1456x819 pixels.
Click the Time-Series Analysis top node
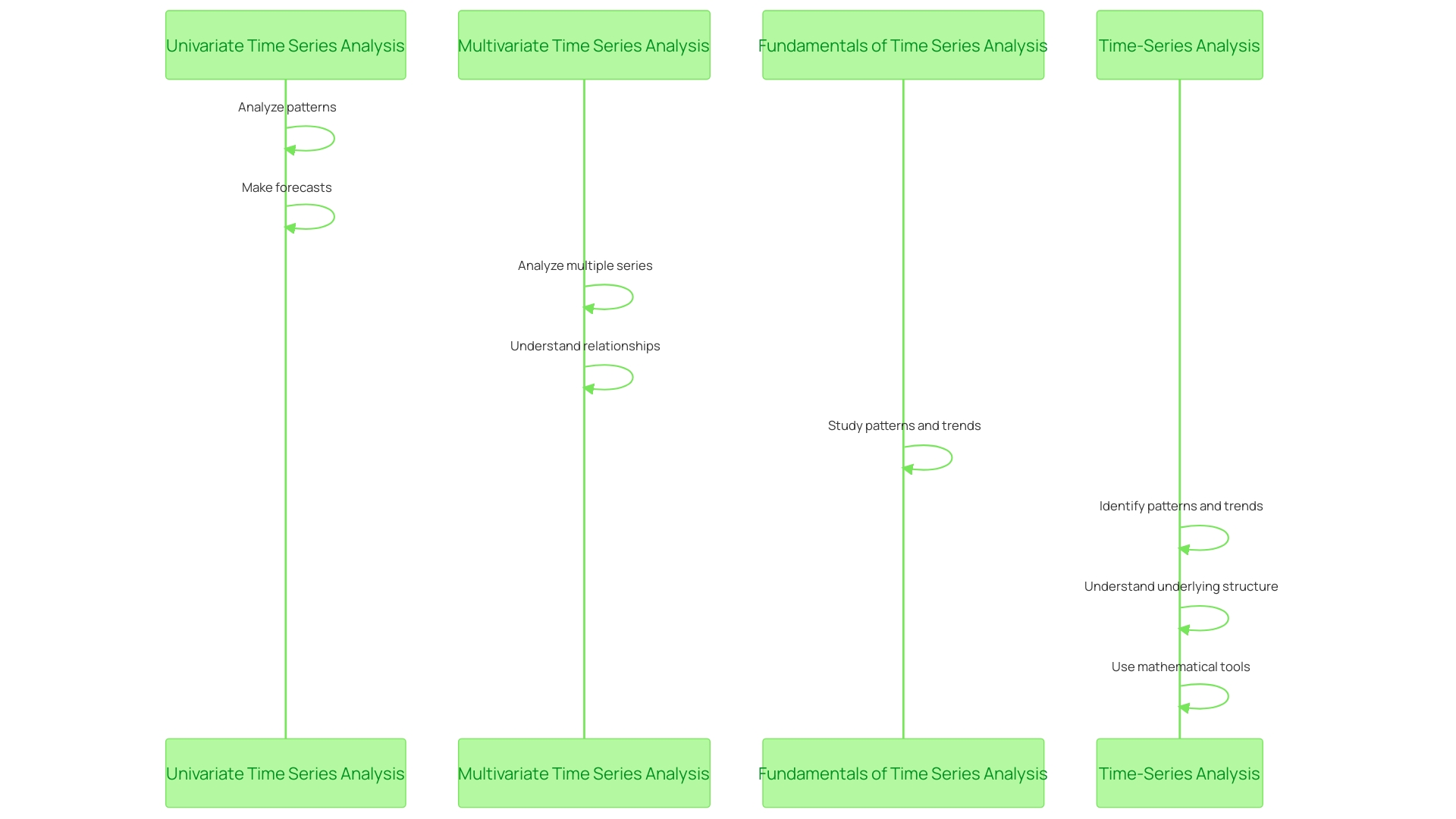pos(1180,44)
